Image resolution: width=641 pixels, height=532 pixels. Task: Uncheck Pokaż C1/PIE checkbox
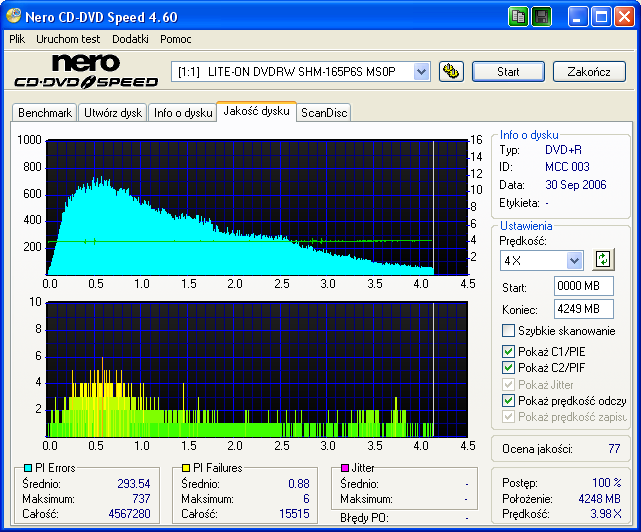508,351
